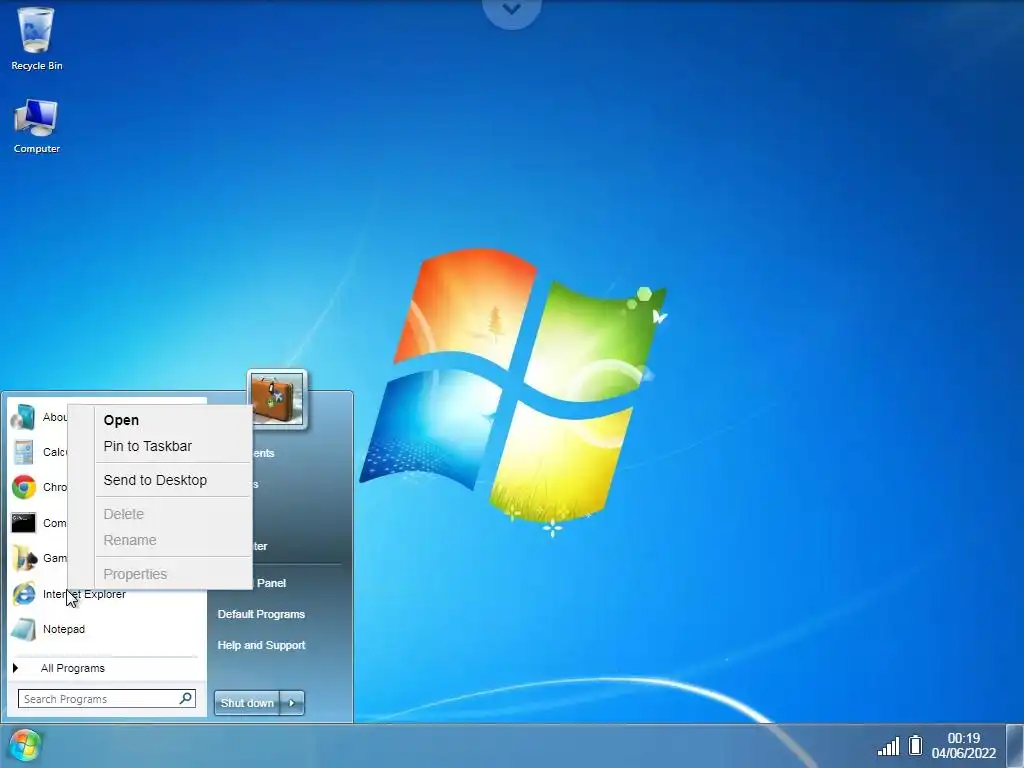This screenshot has height=768, width=1024.
Task: Click the Shut down button
Action: coord(247,703)
